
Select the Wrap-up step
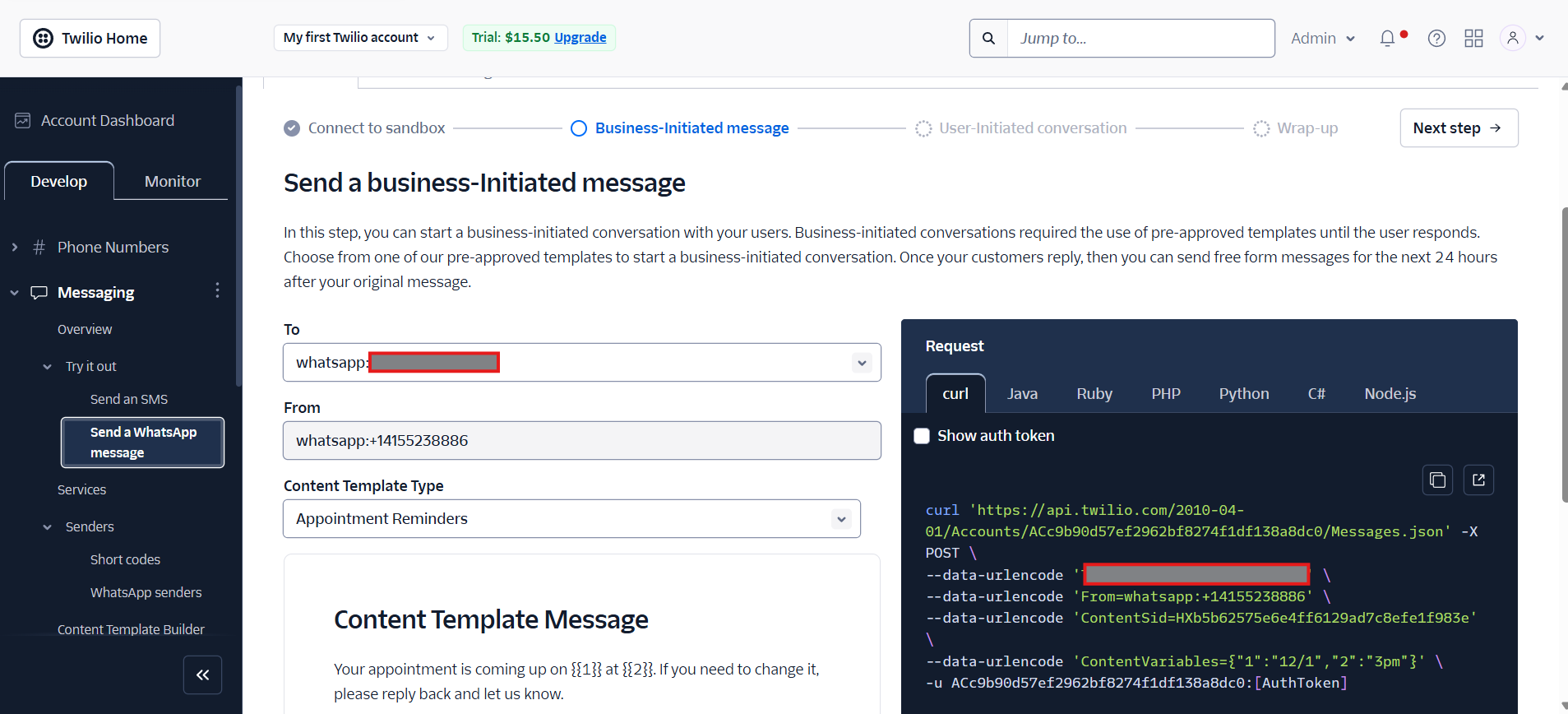click(1295, 128)
